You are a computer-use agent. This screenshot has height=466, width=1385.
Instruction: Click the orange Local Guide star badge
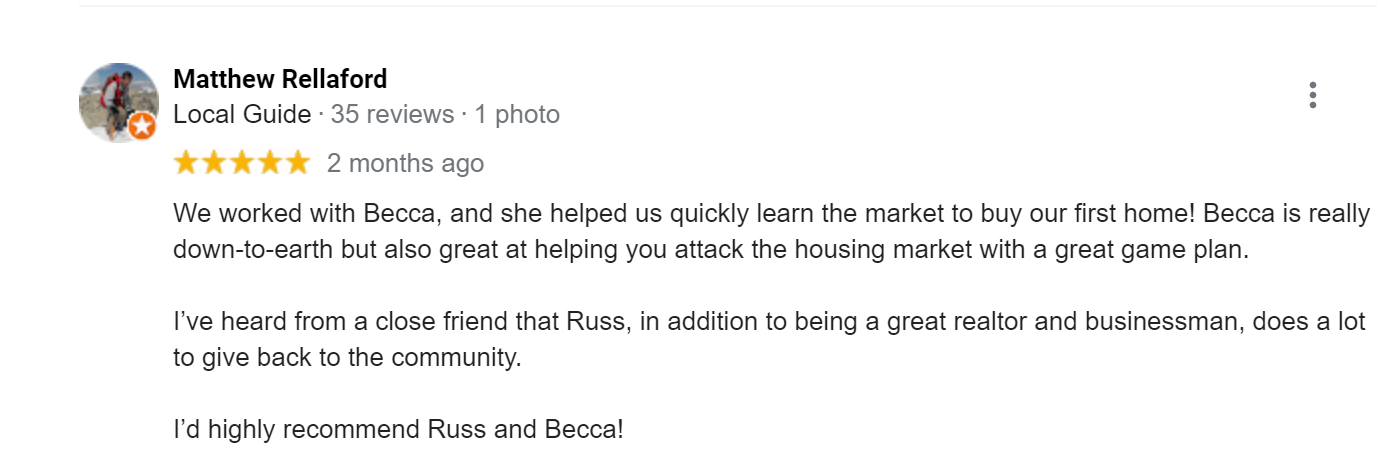coord(143,126)
